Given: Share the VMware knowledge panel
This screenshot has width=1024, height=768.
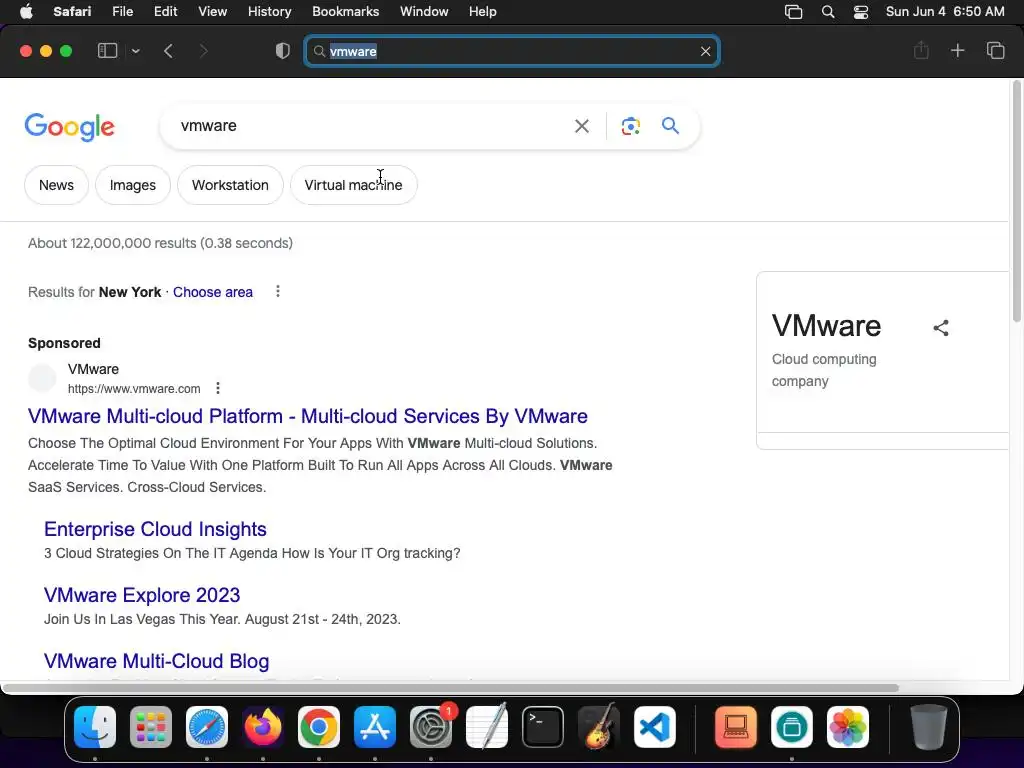Looking at the screenshot, I should click(x=940, y=328).
